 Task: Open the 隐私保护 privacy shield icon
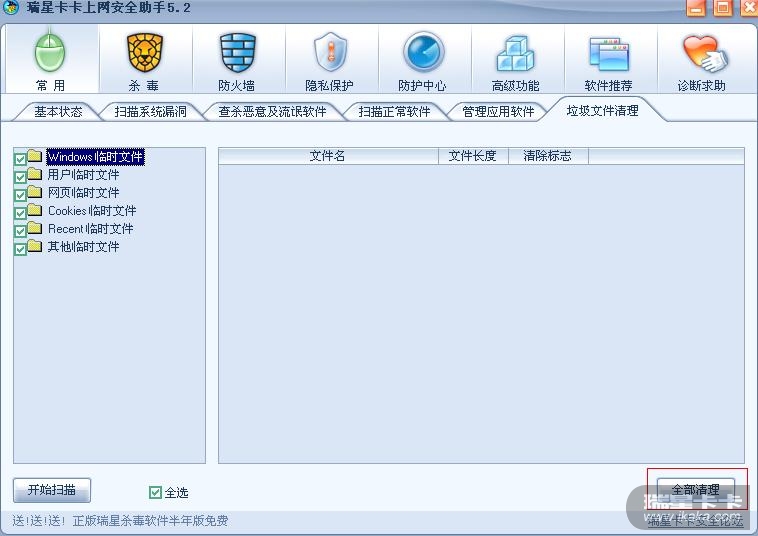coord(330,59)
